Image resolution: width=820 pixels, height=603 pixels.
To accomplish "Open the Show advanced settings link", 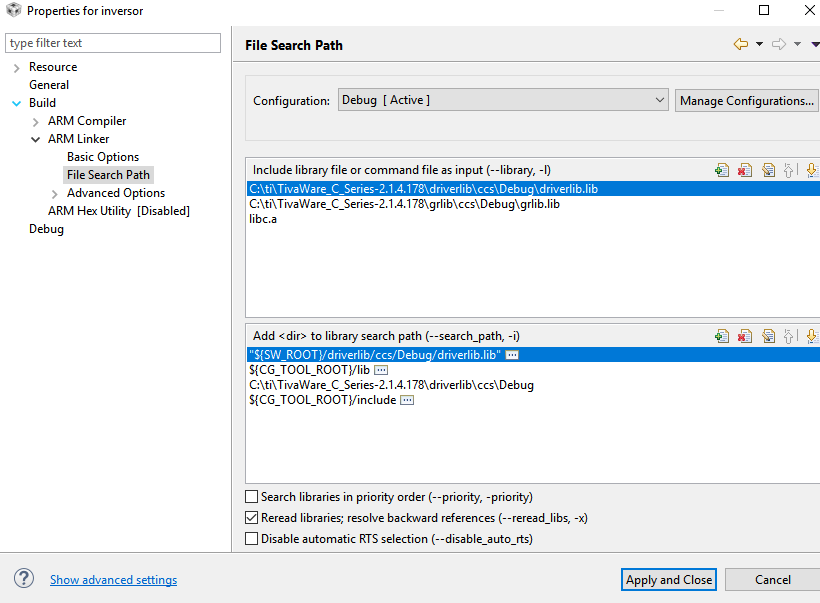I will pos(113,580).
